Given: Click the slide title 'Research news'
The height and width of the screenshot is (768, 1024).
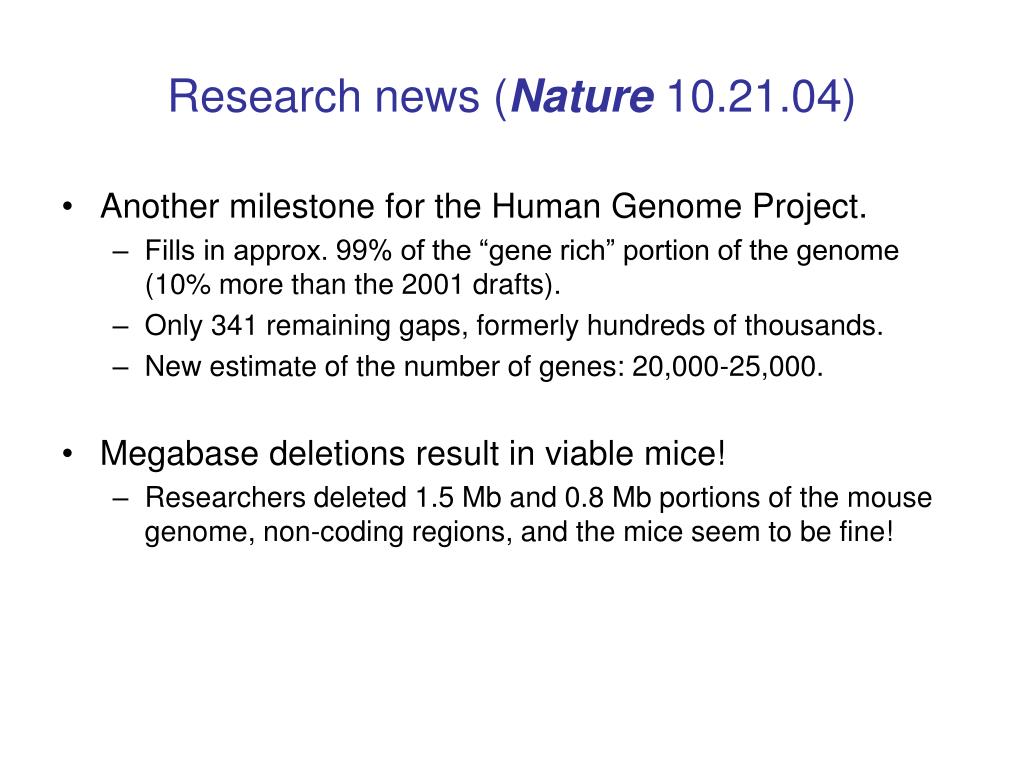Looking at the screenshot, I should point(324,96).
